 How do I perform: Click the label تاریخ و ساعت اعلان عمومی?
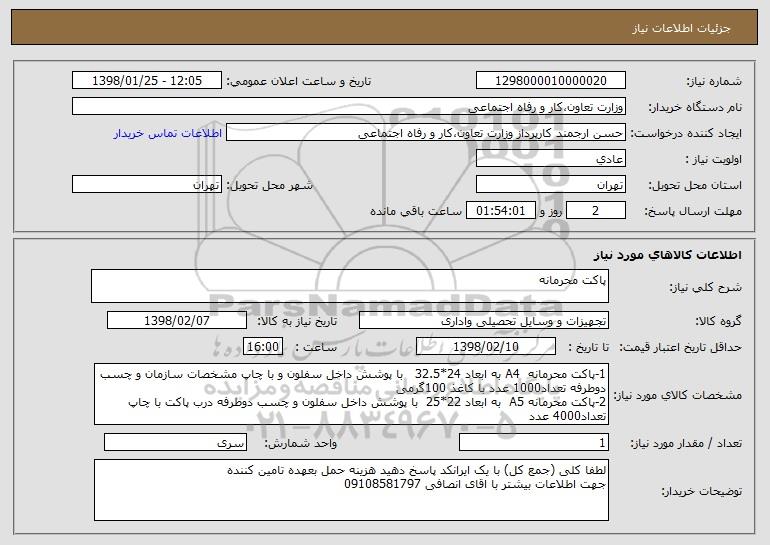click(299, 82)
